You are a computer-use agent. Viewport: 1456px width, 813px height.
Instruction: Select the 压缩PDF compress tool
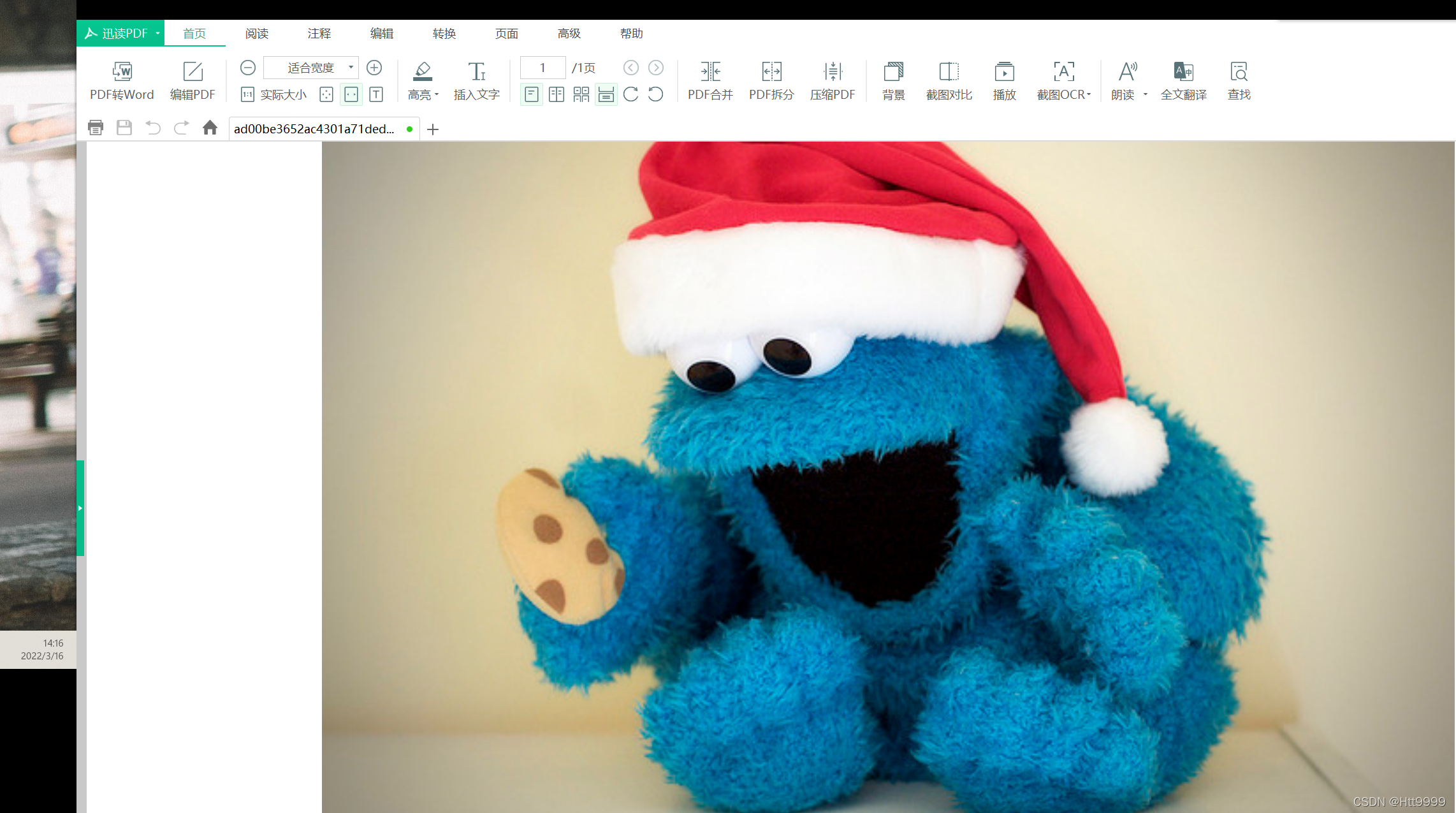833,71
